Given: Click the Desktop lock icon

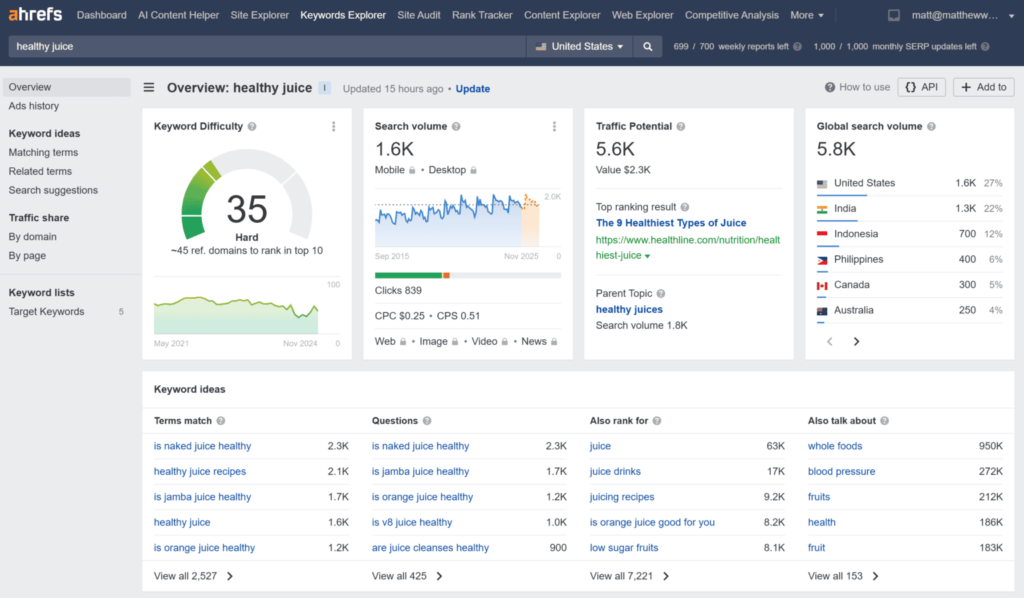Looking at the screenshot, I should click(x=473, y=170).
